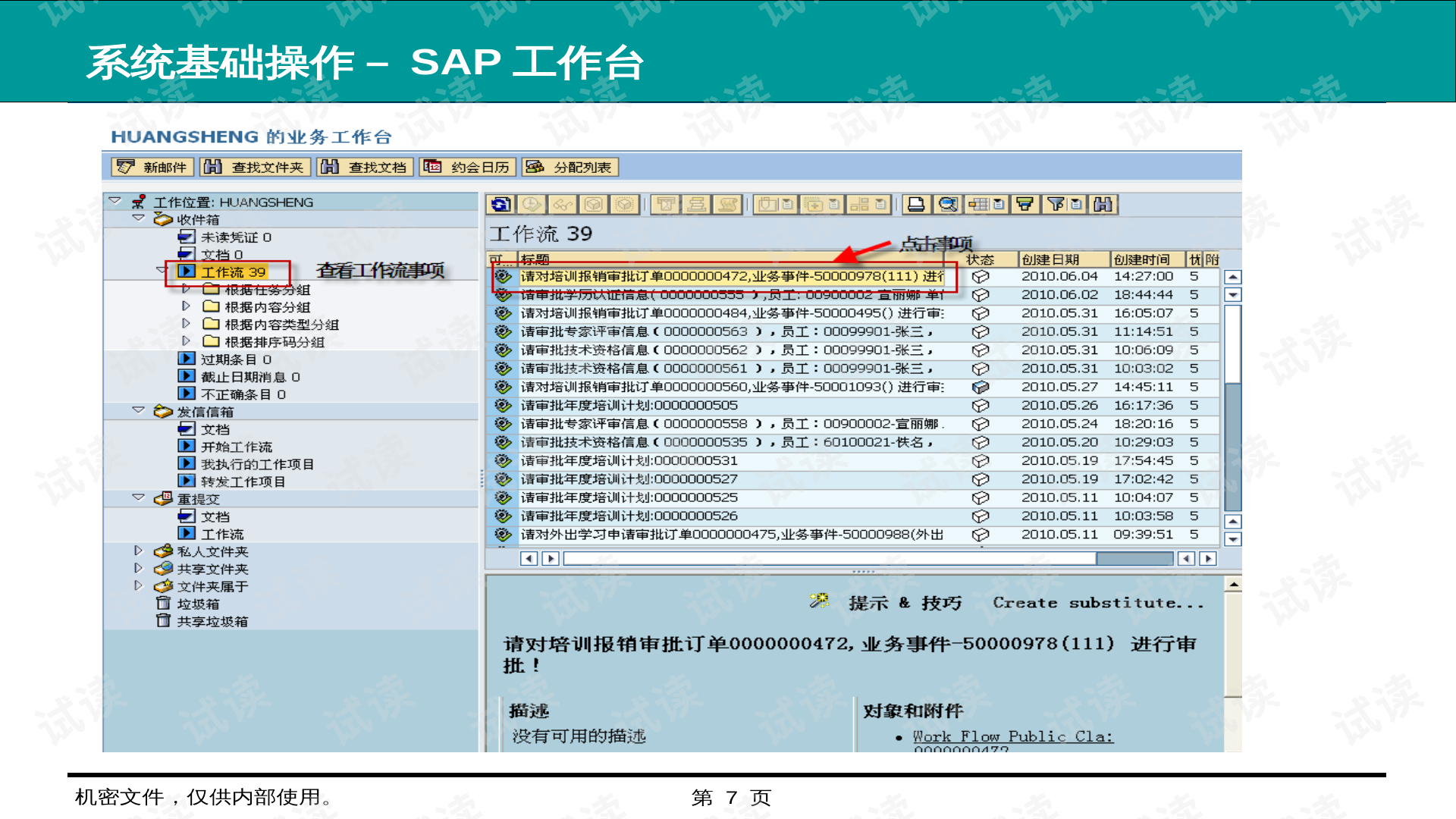Click the work item icon beside 请审批年度培训计划:0000000505
The width and height of the screenshot is (1456, 819).
click(503, 406)
